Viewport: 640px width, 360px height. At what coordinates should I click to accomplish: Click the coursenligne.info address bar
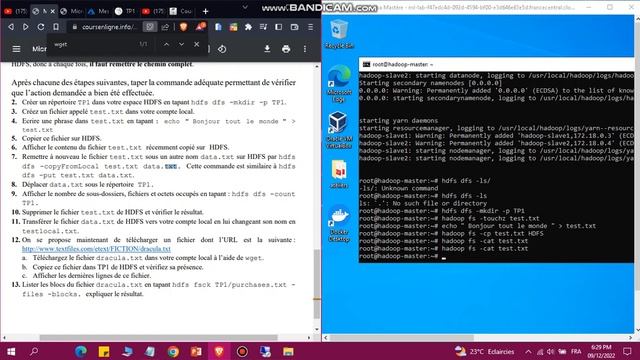tap(108, 27)
